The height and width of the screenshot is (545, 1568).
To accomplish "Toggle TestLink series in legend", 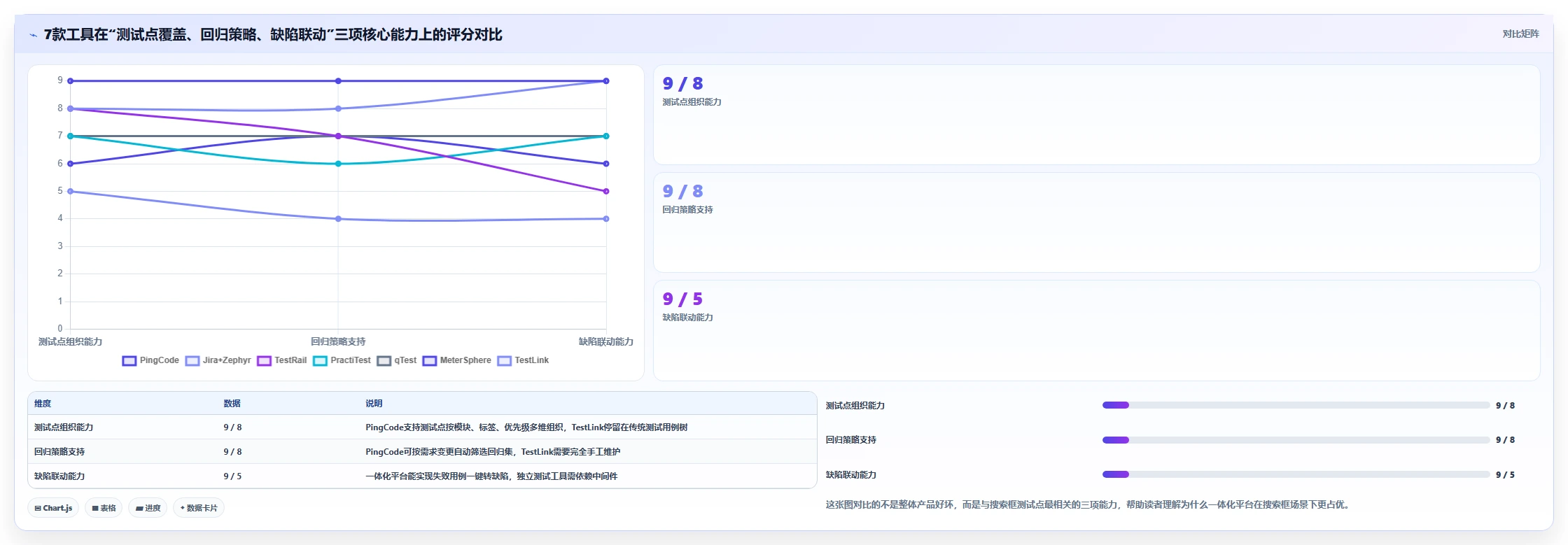I will click(524, 361).
